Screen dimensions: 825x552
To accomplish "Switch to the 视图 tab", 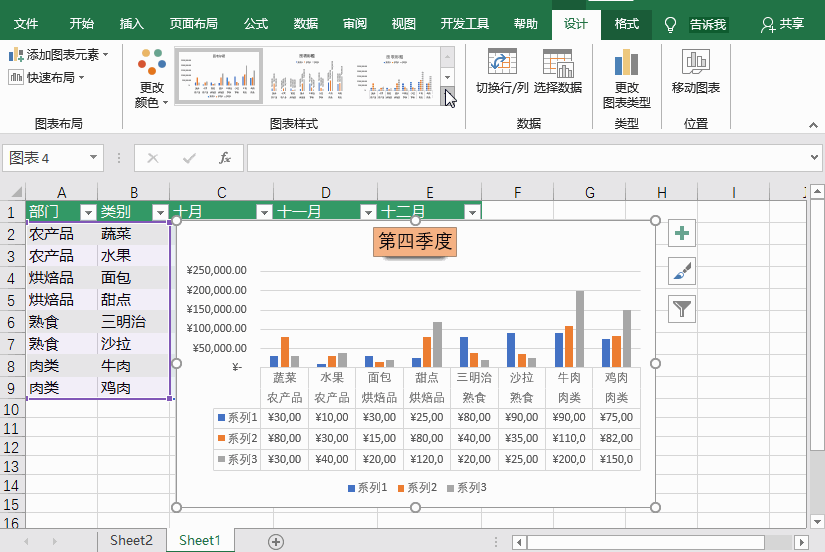I will tap(404, 24).
